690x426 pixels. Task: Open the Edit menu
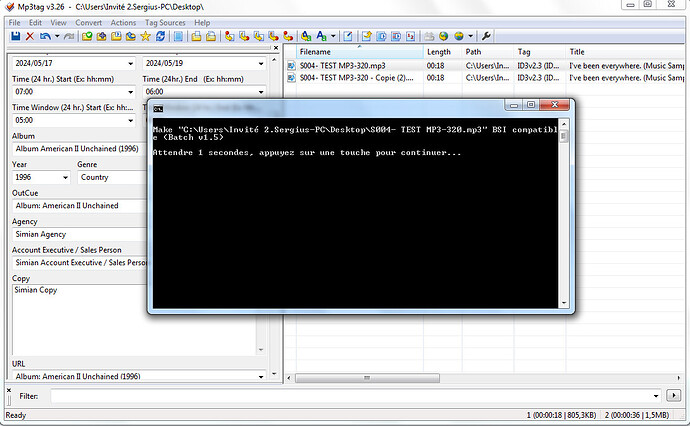35,22
